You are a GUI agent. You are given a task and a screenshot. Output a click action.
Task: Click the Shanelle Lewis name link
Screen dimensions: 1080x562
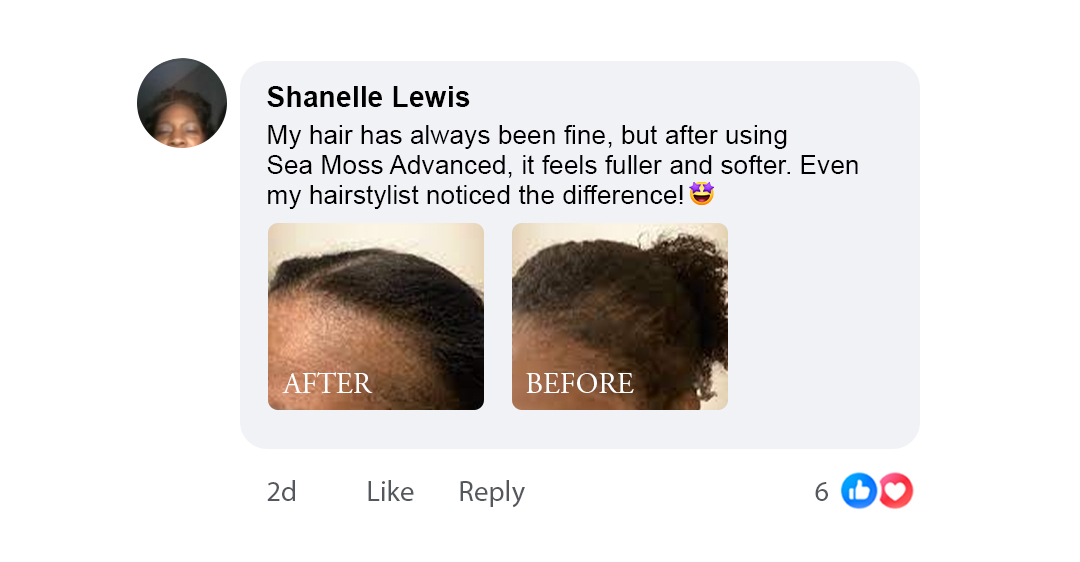point(368,97)
